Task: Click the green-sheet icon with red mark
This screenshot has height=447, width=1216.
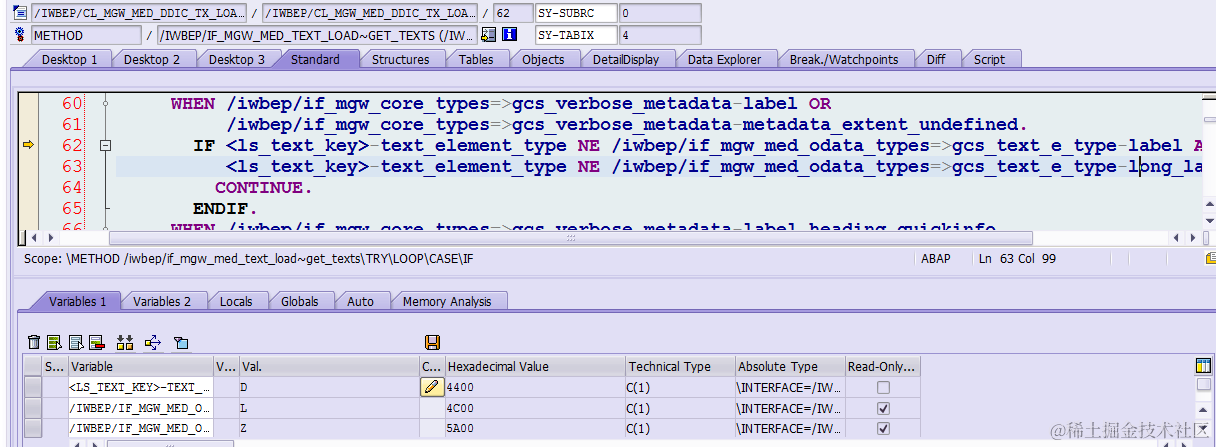Action: click(97, 343)
